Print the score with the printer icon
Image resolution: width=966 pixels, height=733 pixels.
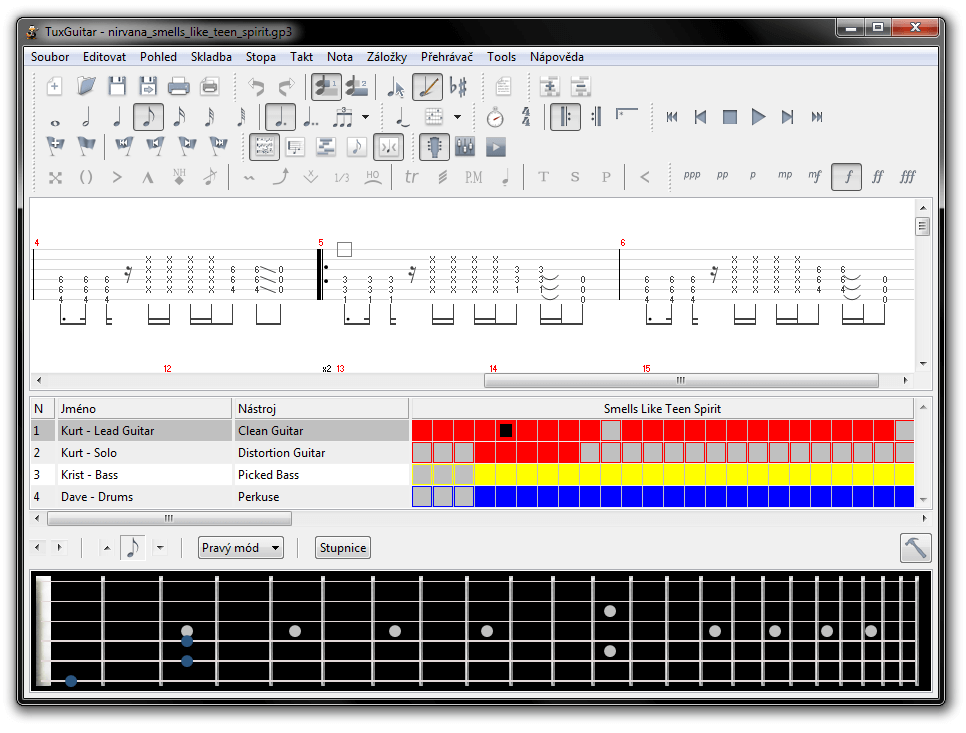179,86
